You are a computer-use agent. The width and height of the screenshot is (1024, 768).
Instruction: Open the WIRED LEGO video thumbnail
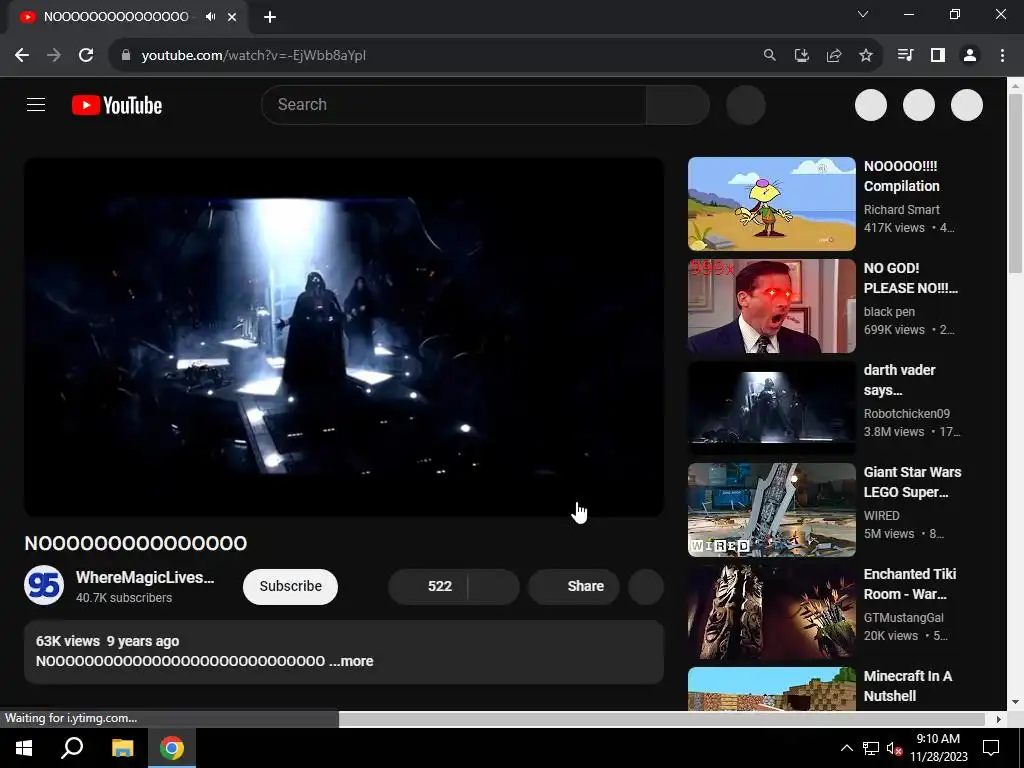pyautogui.click(x=771, y=509)
